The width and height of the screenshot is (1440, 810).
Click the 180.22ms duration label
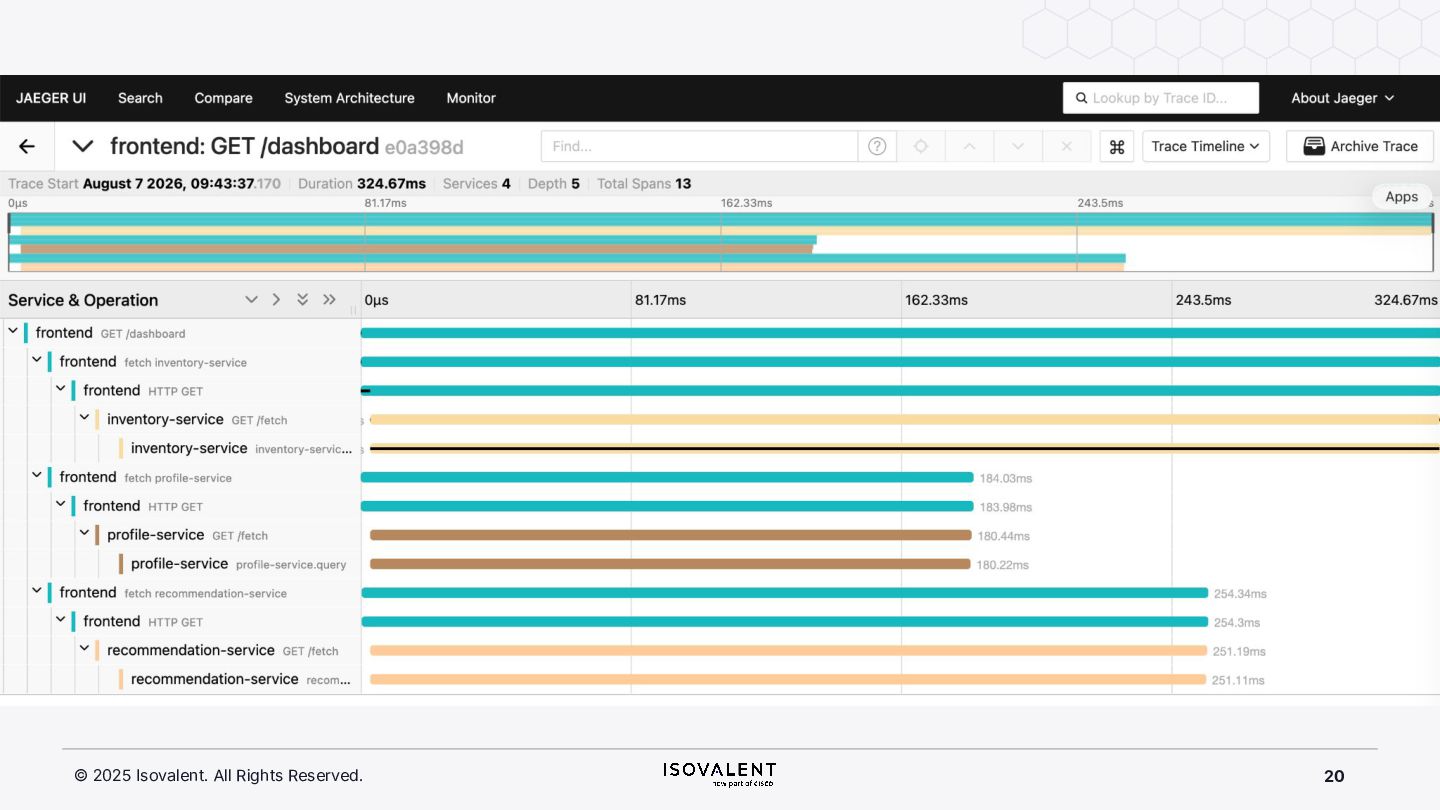(1003, 565)
